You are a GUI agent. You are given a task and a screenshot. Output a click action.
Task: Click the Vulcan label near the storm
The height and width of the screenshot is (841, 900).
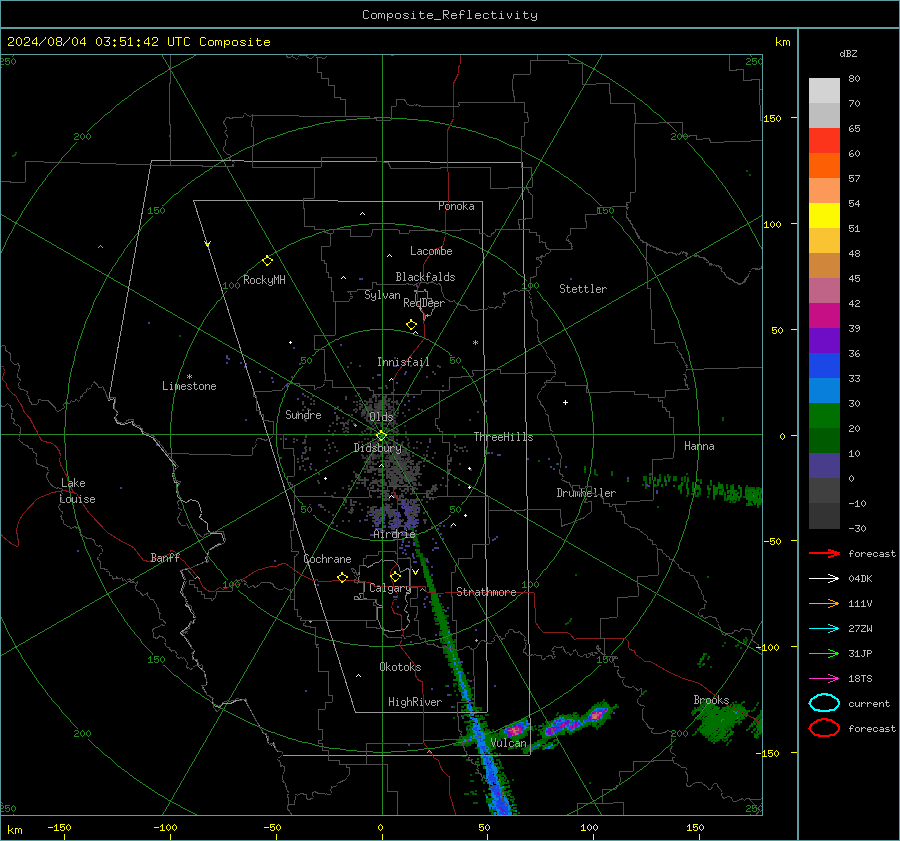508,743
